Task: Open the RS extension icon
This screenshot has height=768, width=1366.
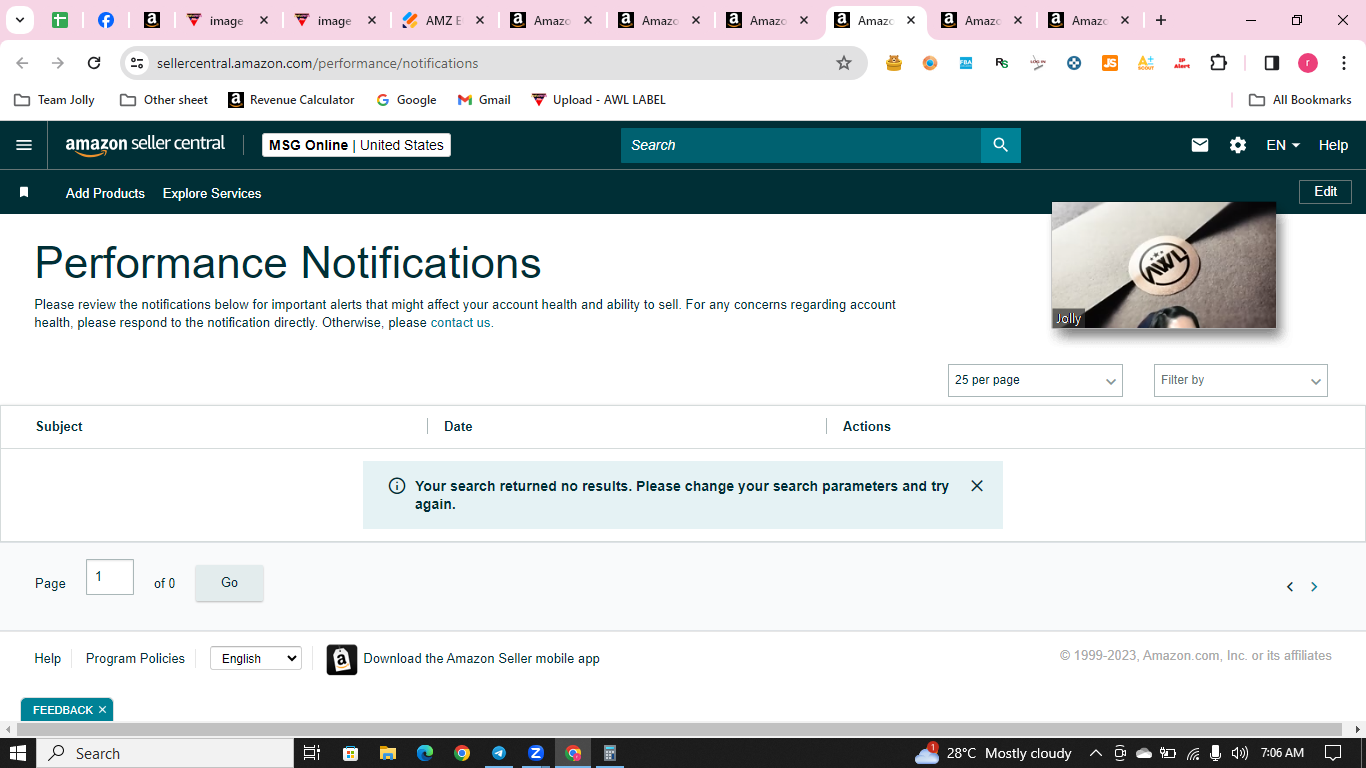Action: pyautogui.click(x=1002, y=63)
